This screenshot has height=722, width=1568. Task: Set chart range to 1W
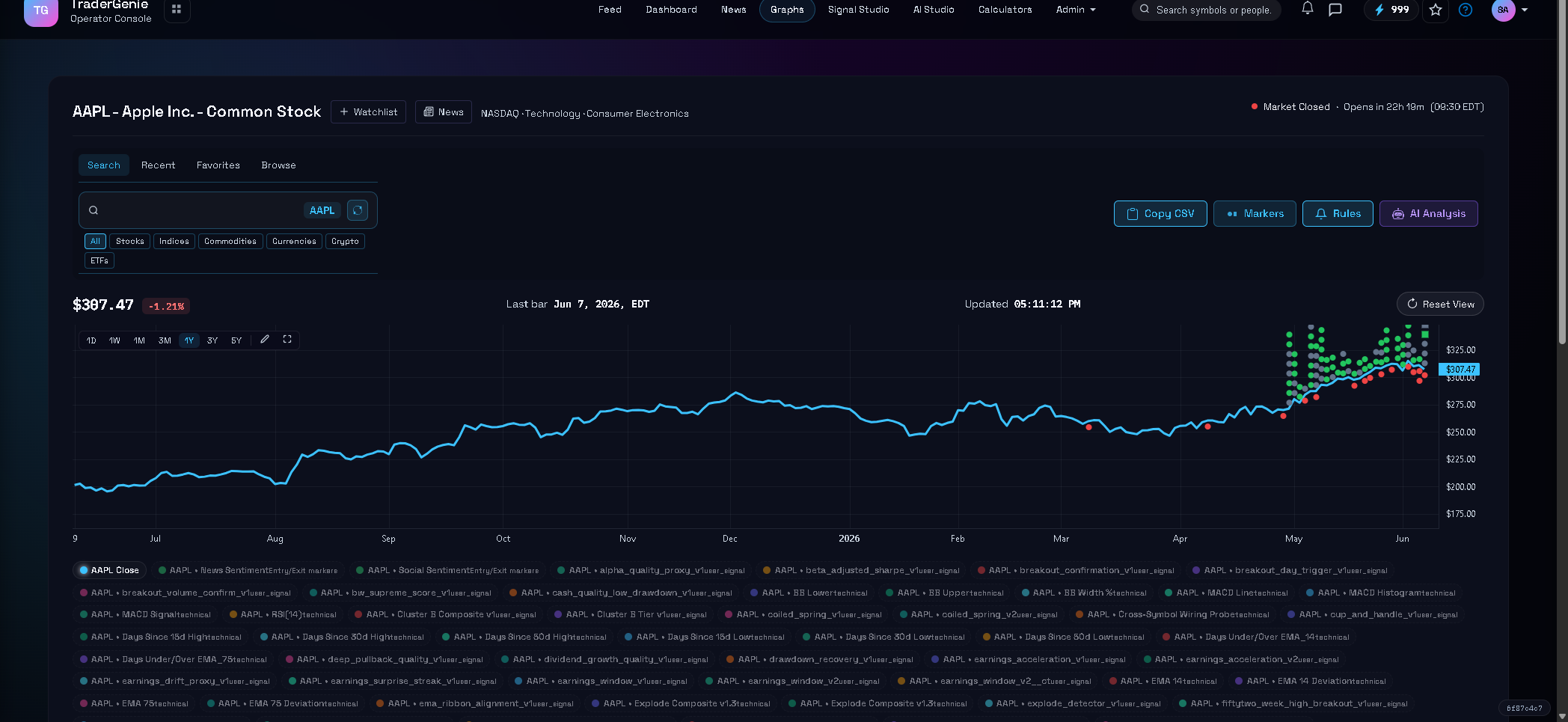point(114,340)
